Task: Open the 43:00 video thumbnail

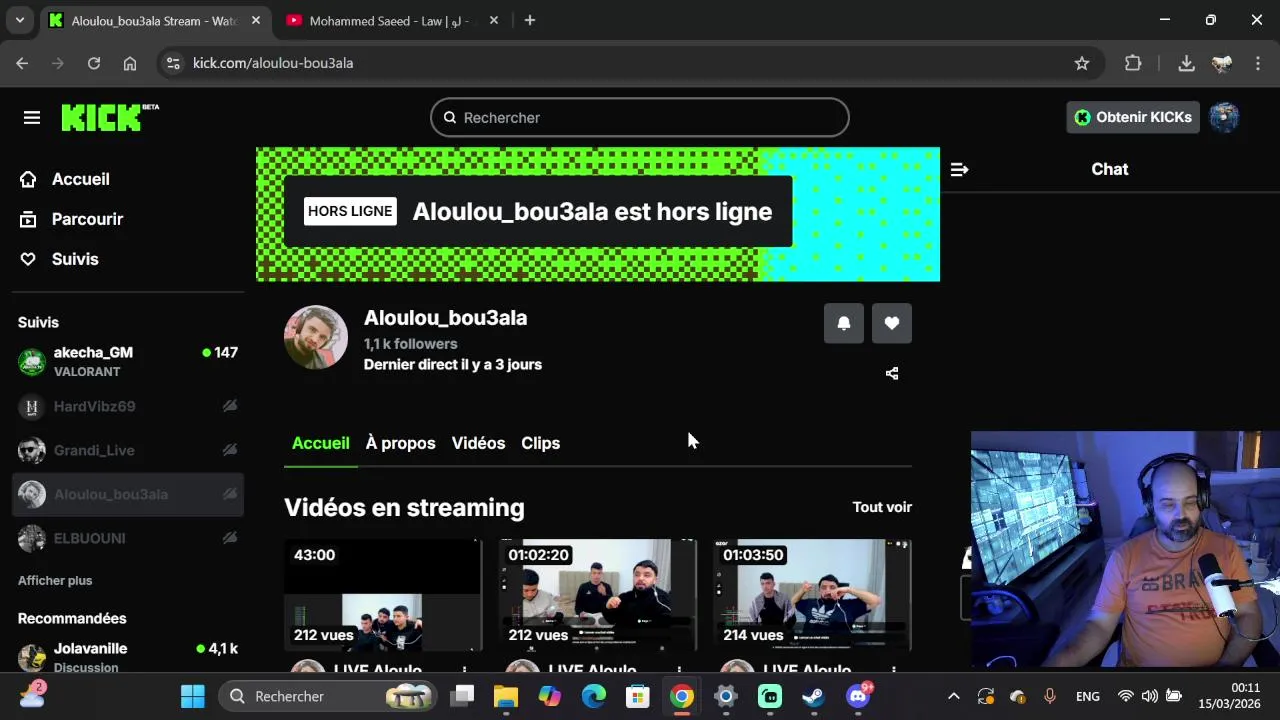Action: coord(383,595)
